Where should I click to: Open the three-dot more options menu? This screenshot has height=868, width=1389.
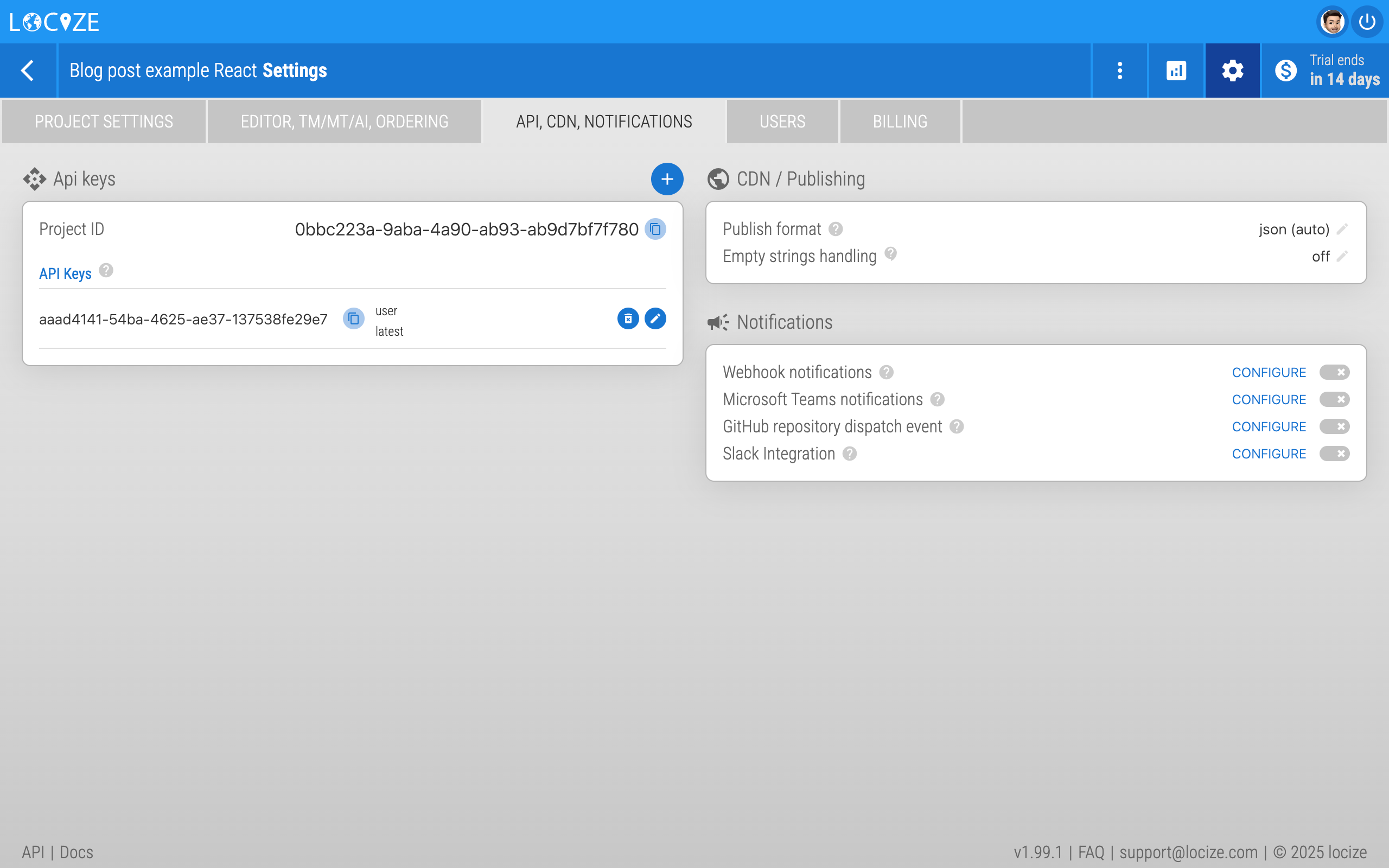[1119, 71]
